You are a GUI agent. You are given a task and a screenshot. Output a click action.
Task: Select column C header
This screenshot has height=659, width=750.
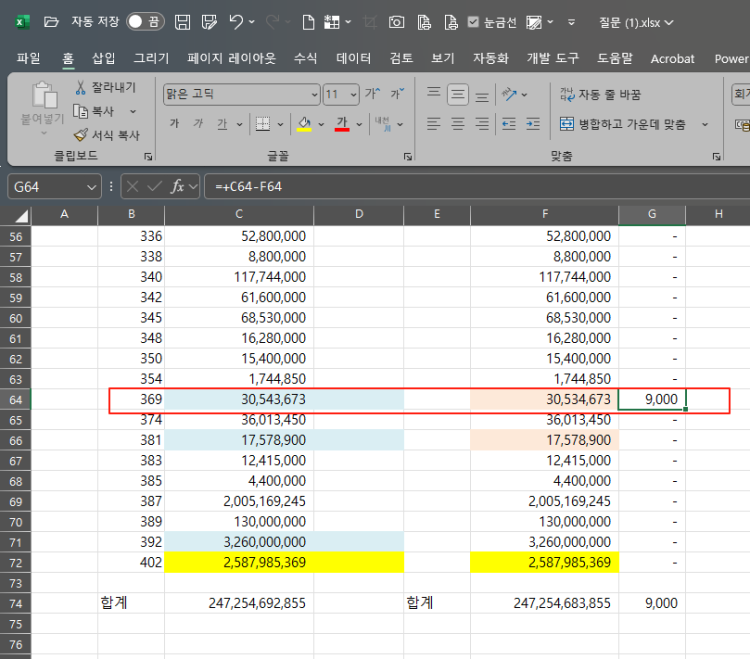(239, 214)
